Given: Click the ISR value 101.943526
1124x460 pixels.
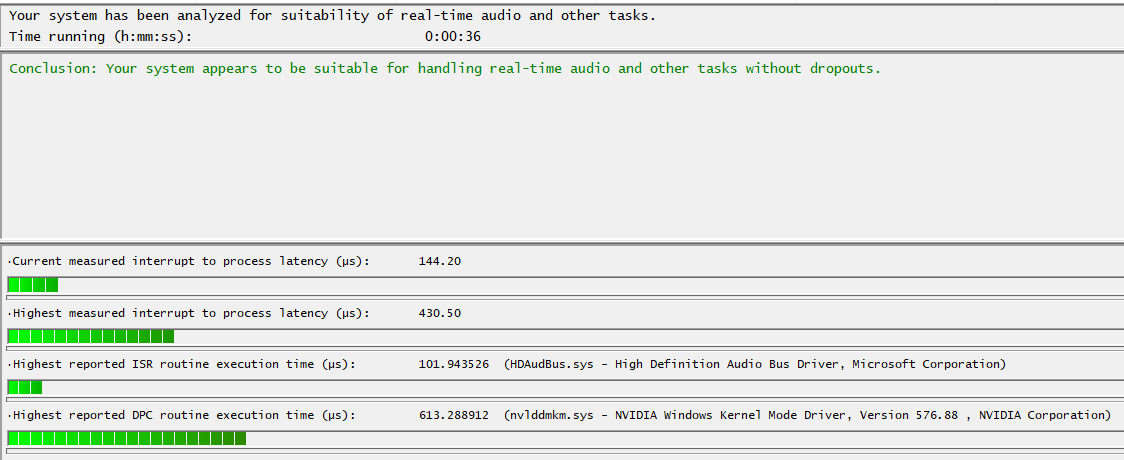Looking at the screenshot, I should click(454, 364).
